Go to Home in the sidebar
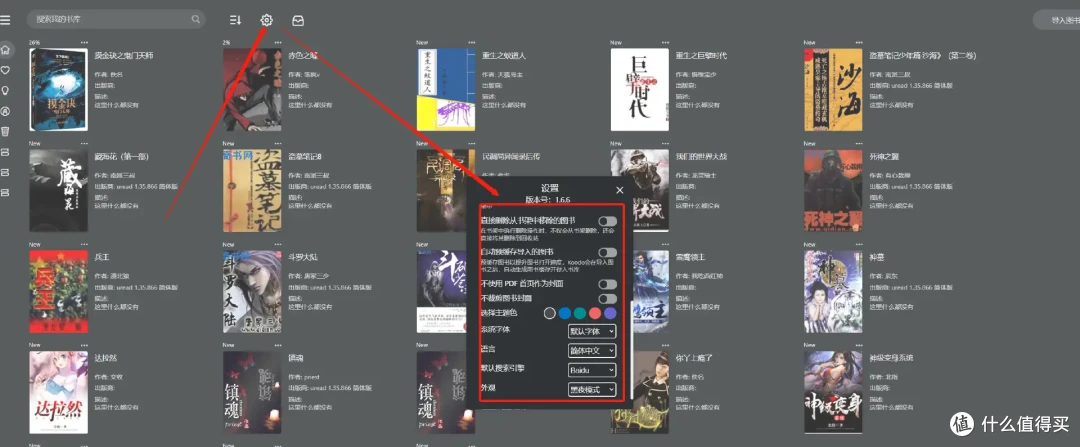Viewport: 1080px width, 447px height. click(x=6, y=50)
